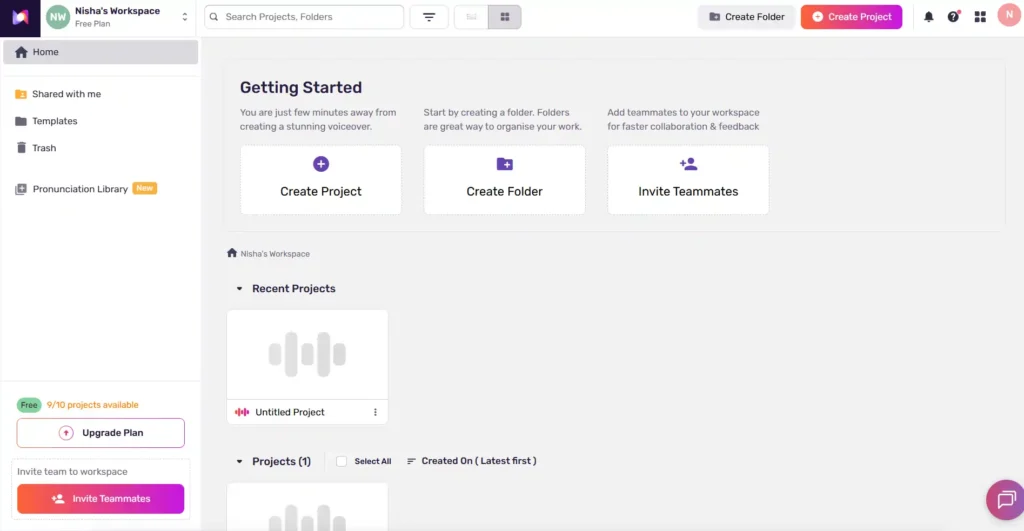This screenshot has height=531, width=1024.
Task: Click the Untitled Project name label
Action: click(x=290, y=412)
